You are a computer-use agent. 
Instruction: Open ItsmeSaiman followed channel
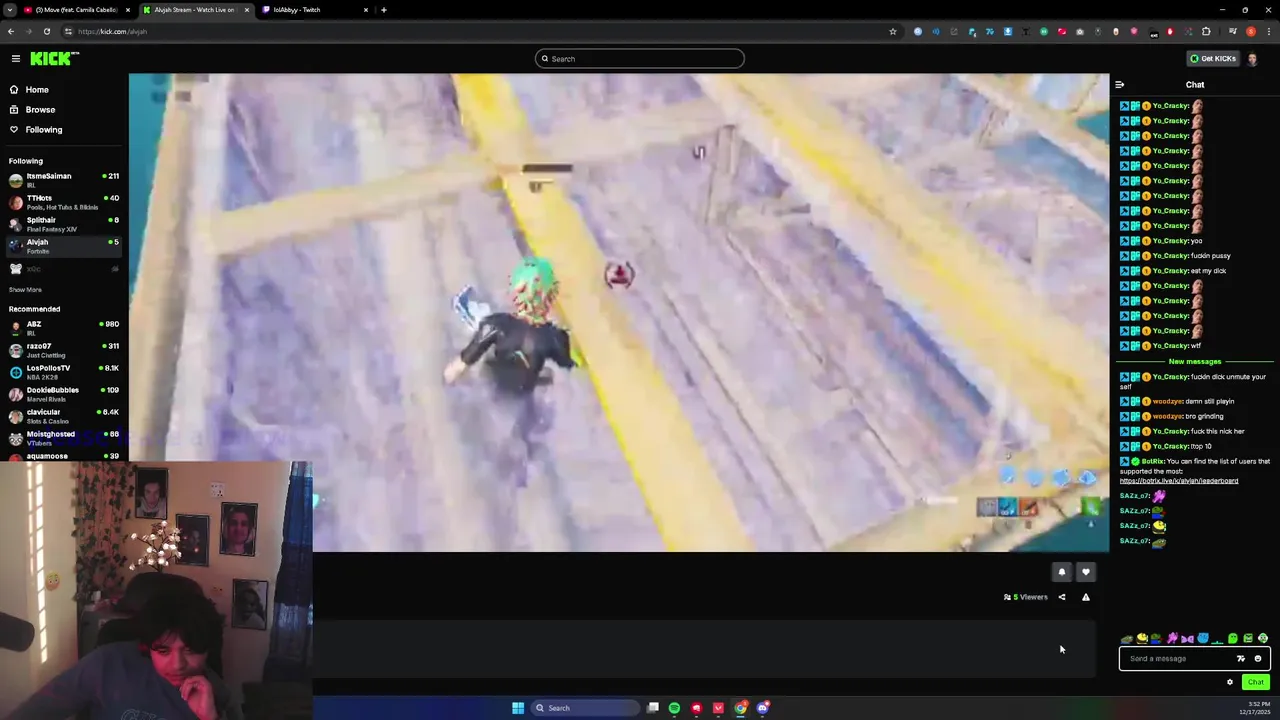coord(64,180)
